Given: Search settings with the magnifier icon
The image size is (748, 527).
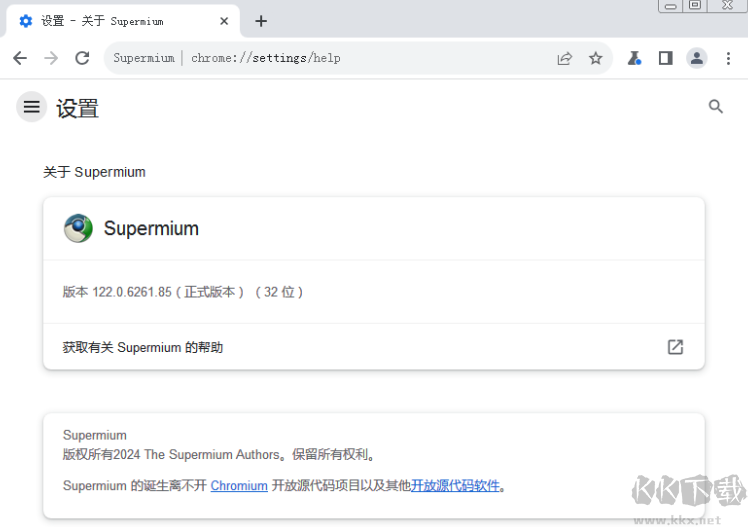Looking at the screenshot, I should point(716,106).
